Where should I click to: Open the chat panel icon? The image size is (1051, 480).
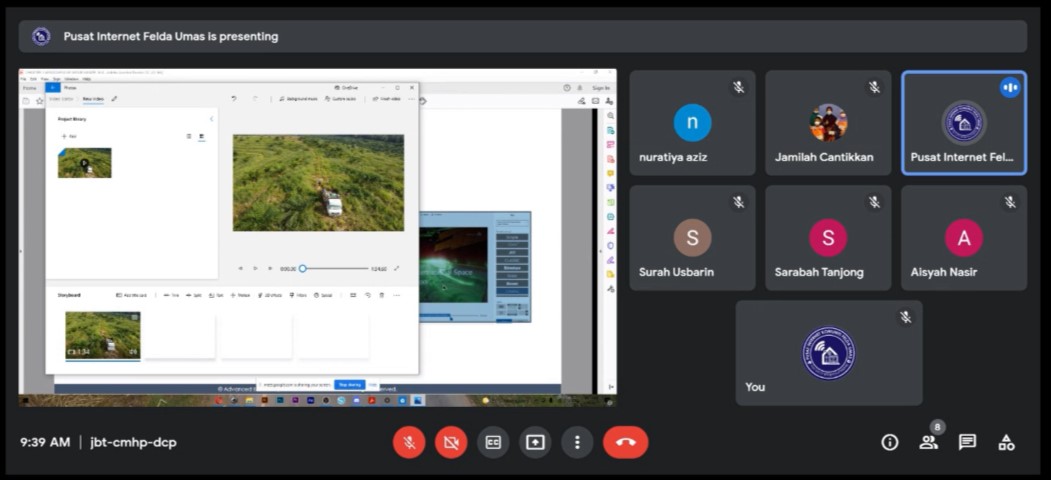pos(967,442)
